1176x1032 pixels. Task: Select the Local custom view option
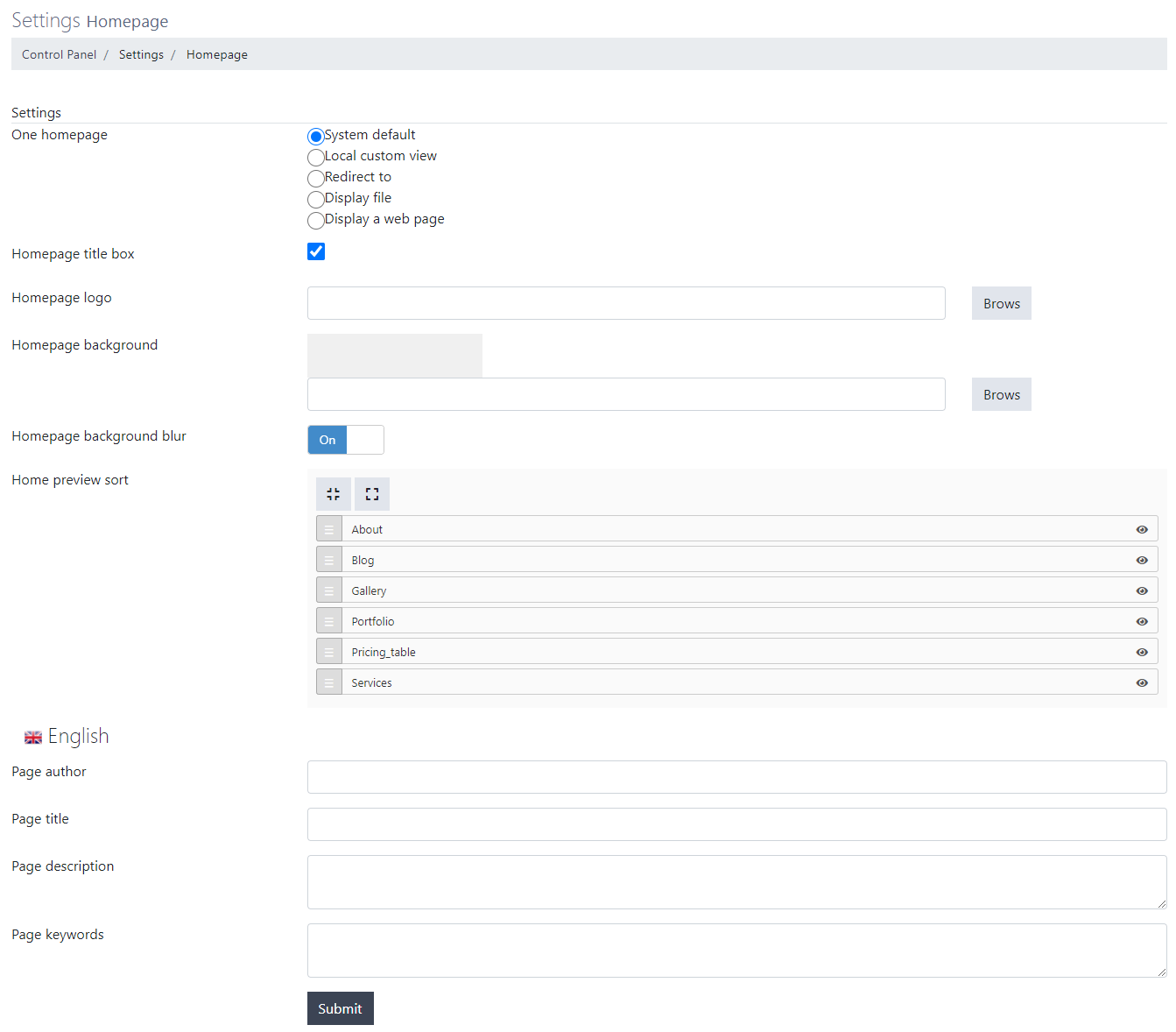(x=316, y=158)
